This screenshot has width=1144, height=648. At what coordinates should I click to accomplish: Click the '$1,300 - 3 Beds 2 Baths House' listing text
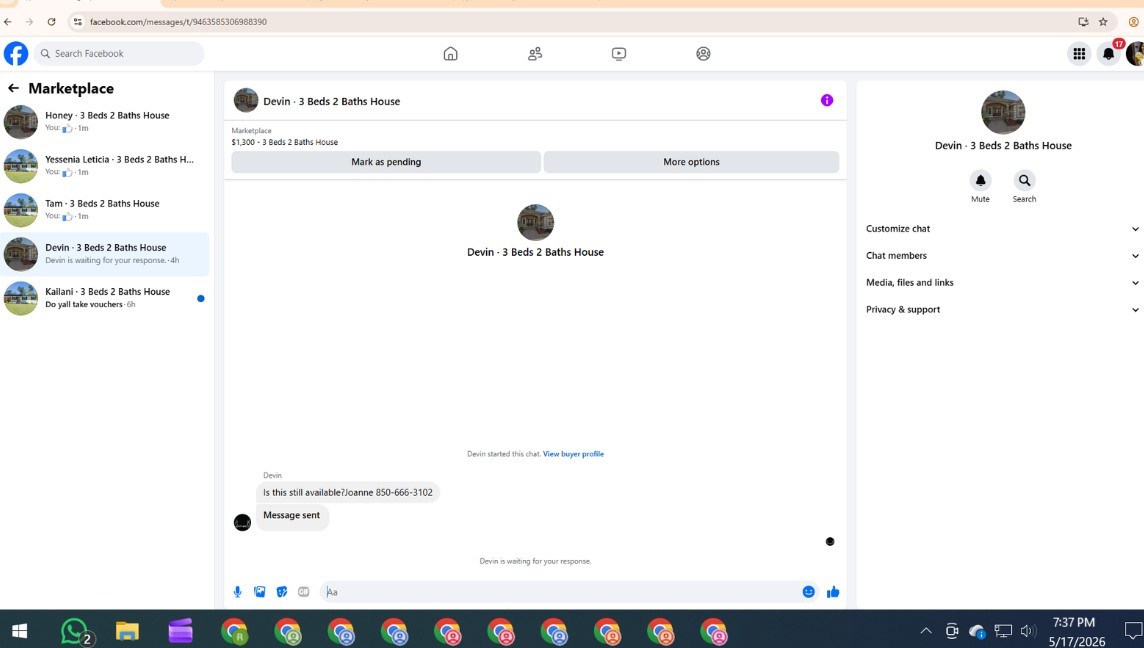click(x=285, y=142)
